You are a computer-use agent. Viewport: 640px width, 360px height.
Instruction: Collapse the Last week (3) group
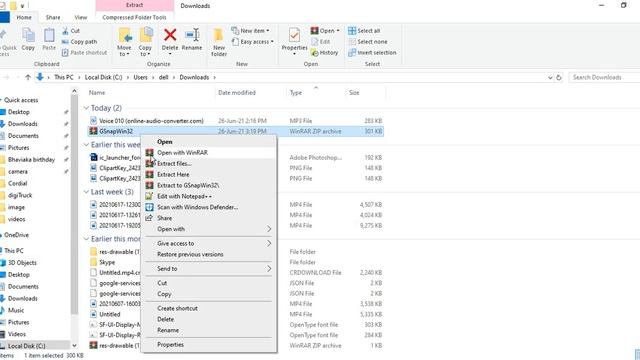[x=86, y=191]
